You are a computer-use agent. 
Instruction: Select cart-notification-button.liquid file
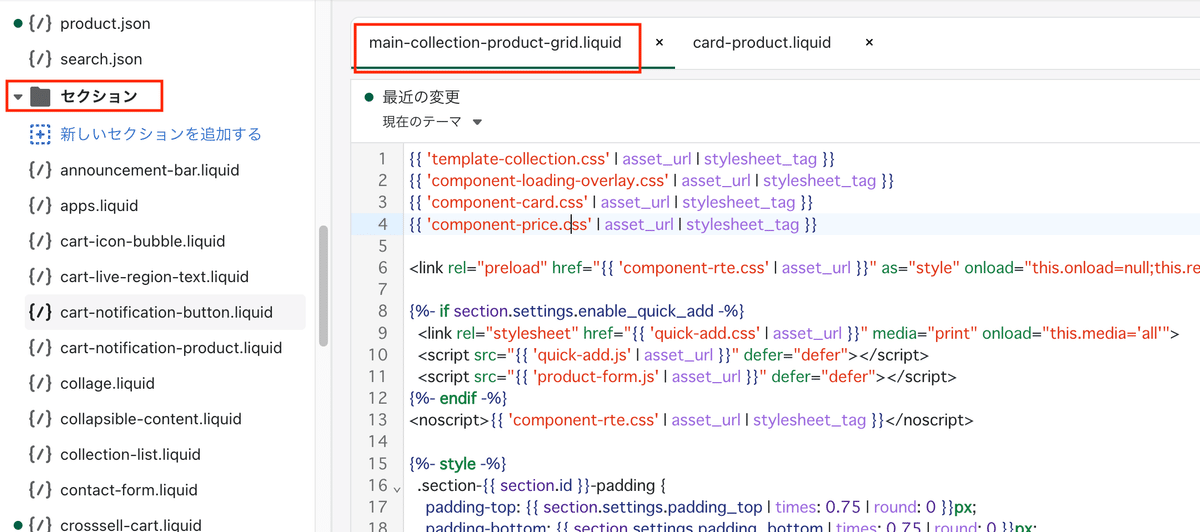[x=166, y=312]
